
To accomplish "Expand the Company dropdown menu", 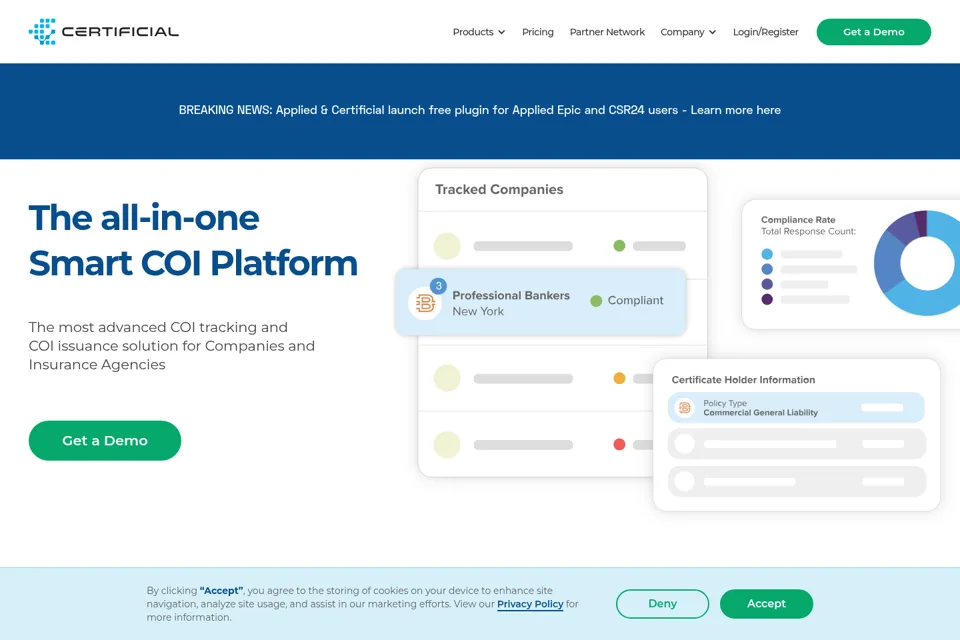I will pyautogui.click(x=688, y=32).
